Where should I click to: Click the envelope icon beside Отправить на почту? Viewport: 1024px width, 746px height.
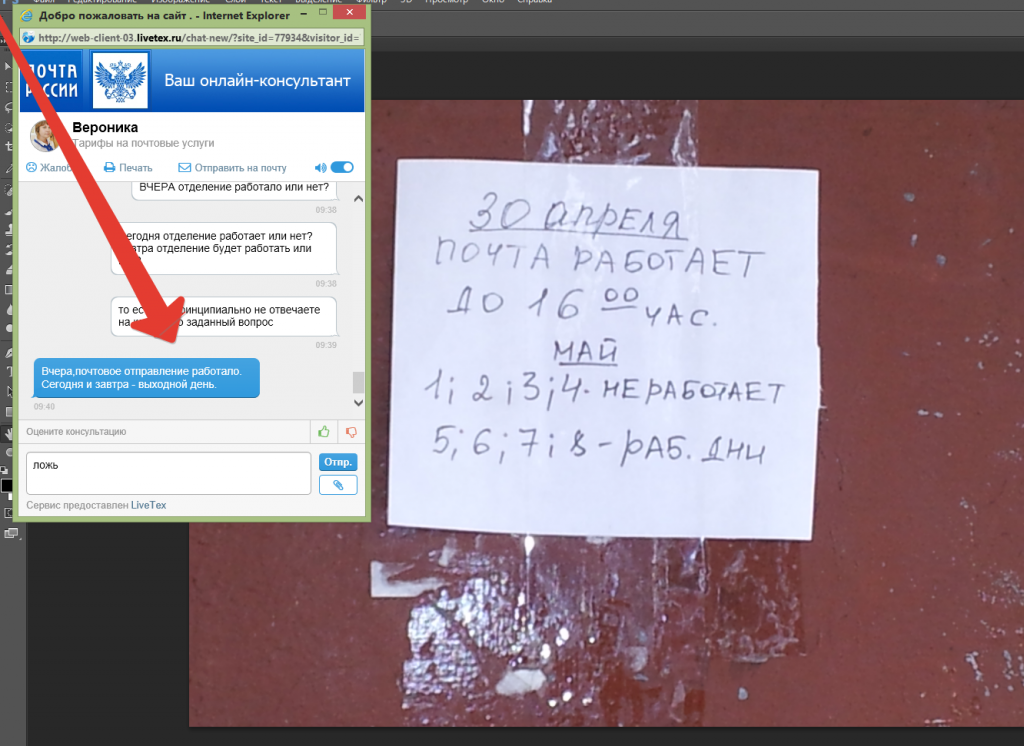coord(185,168)
